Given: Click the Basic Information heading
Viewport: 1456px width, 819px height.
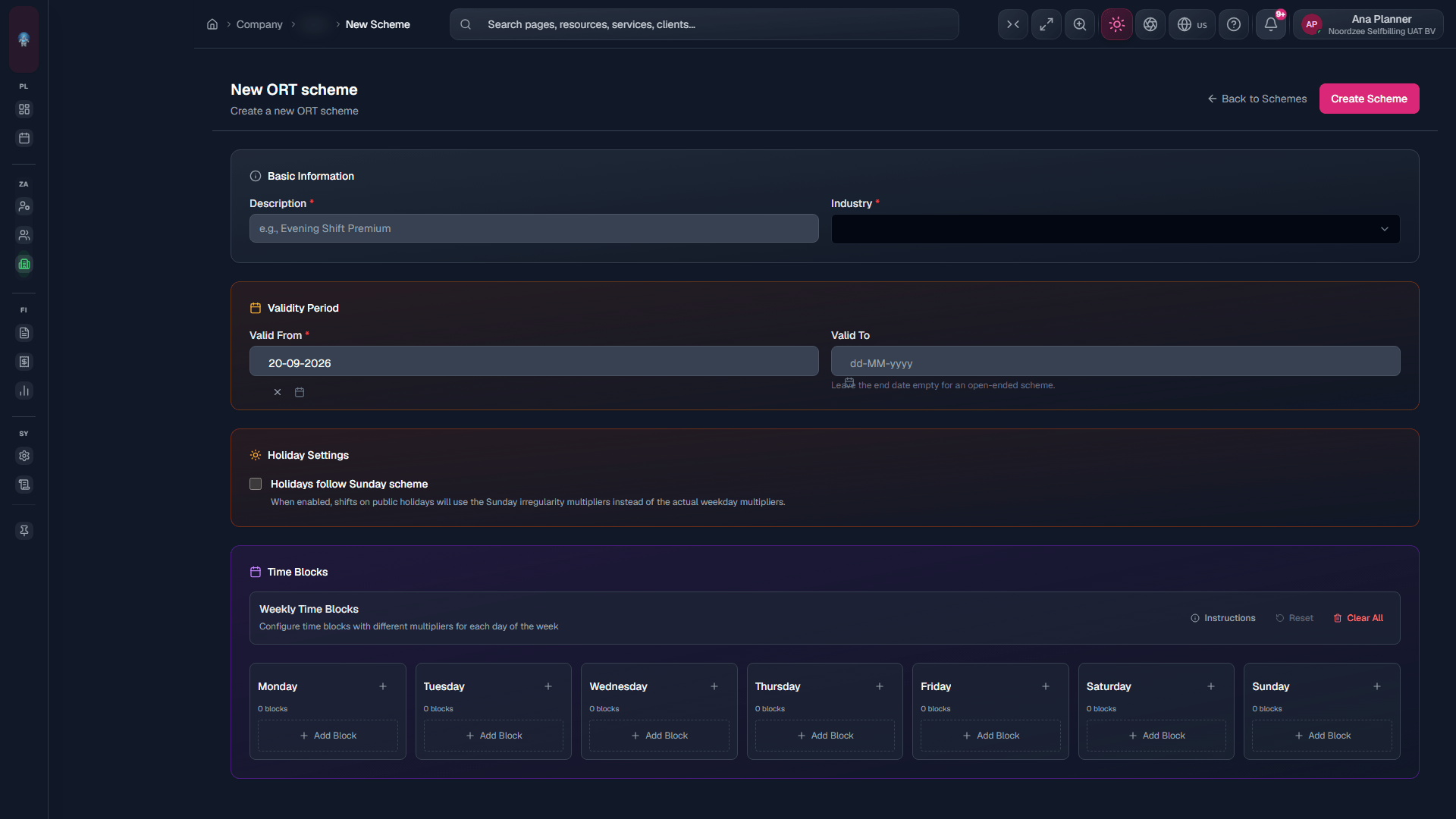Looking at the screenshot, I should click(311, 176).
